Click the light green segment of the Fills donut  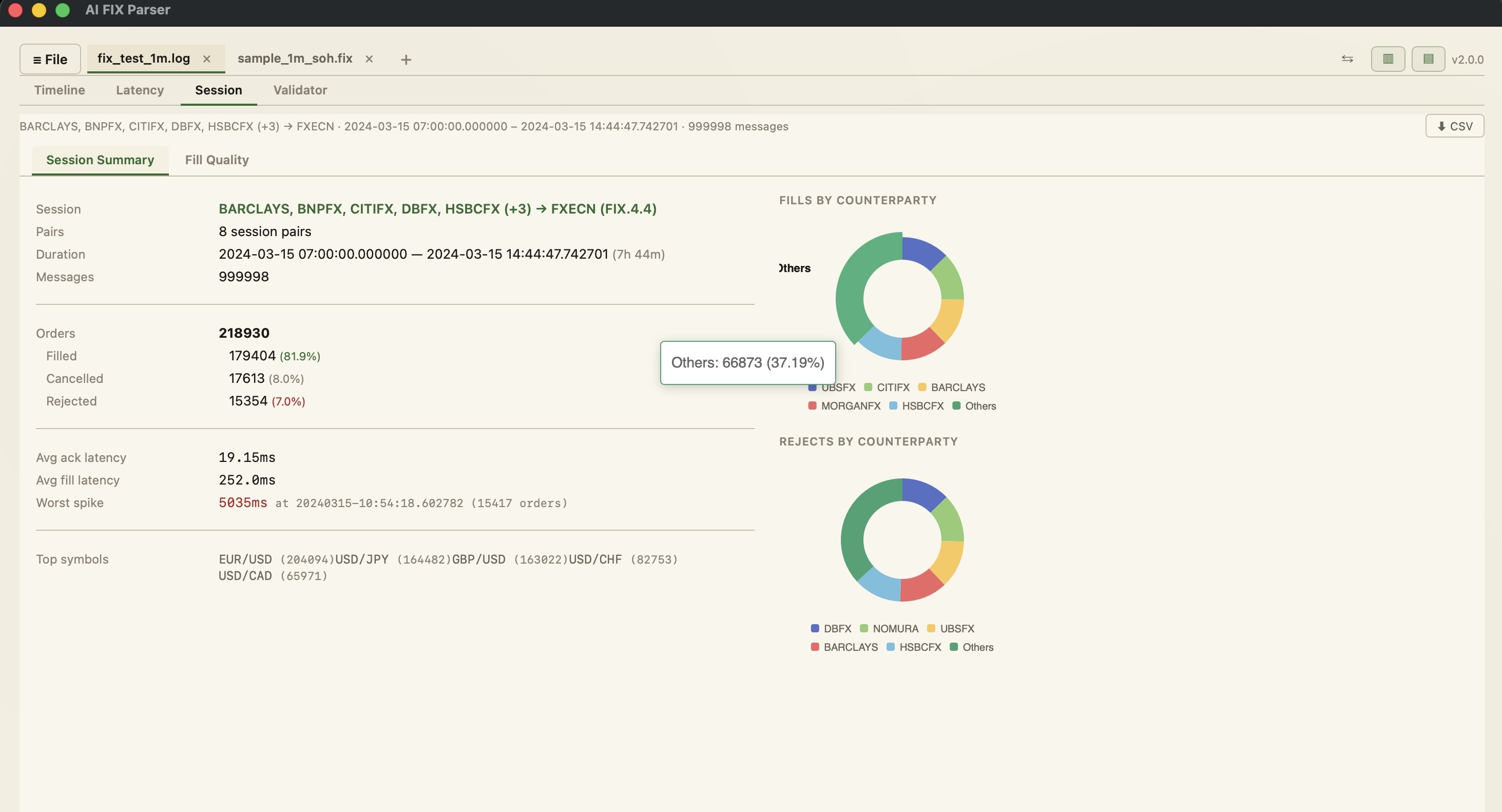click(948, 279)
